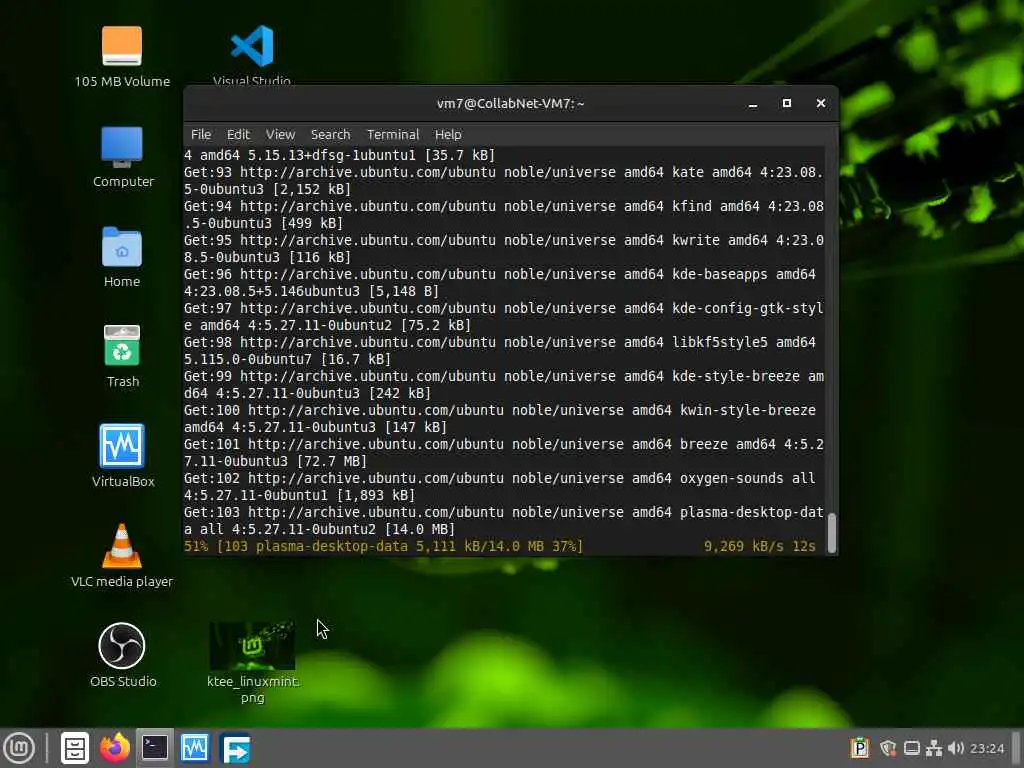This screenshot has width=1024, height=768.
Task: Click the Get:96 kde-baseapps line
Action: click(x=500, y=283)
